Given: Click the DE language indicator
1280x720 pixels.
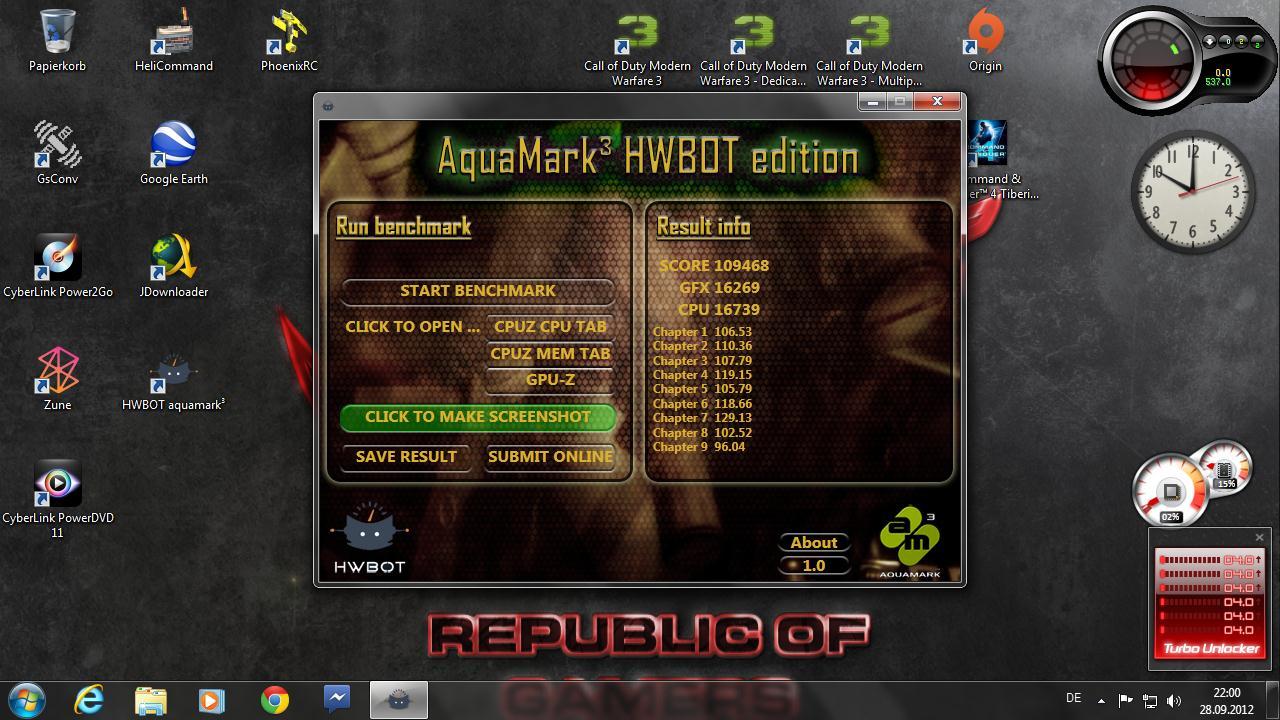Looking at the screenshot, I should pyautogui.click(x=1074, y=698).
